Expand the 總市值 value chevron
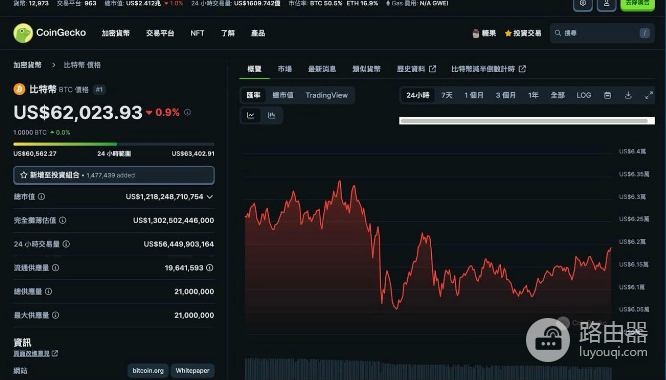 click(x=209, y=197)
